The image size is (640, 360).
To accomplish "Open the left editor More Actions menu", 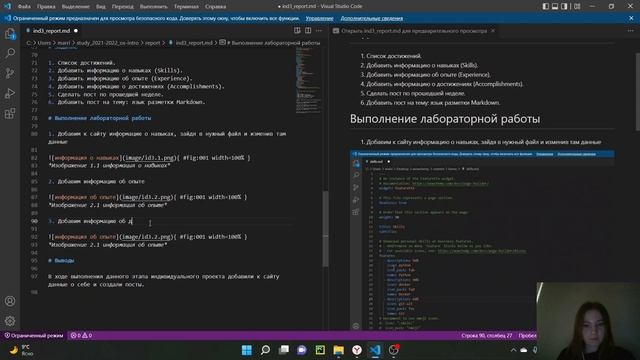I will coord(319,31).
